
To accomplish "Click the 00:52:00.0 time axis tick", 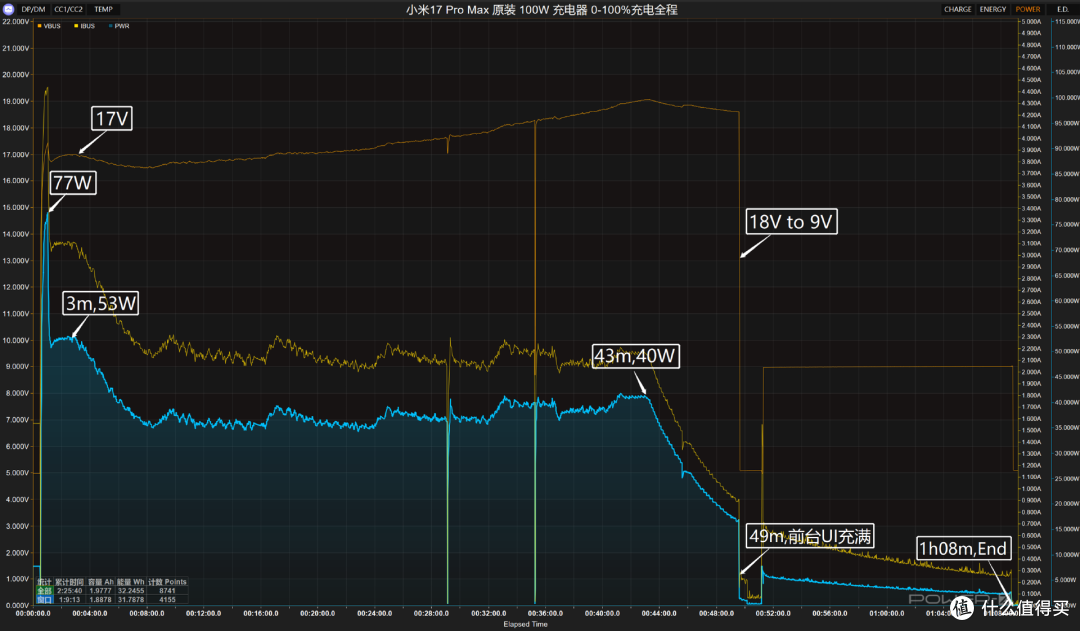I will click(773, 613).
